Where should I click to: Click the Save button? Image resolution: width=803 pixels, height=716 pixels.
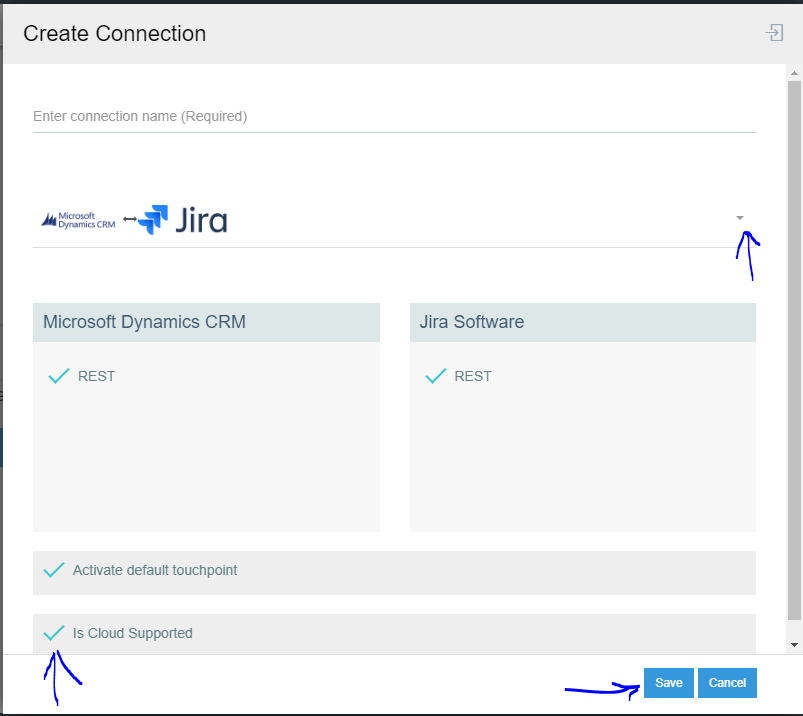668,683
